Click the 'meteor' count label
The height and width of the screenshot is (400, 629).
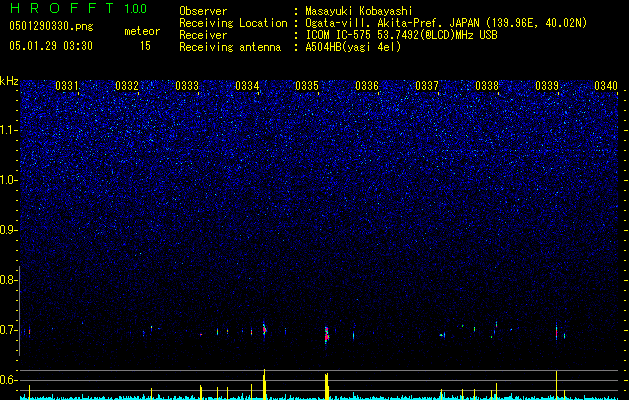(x=142, y=31)
